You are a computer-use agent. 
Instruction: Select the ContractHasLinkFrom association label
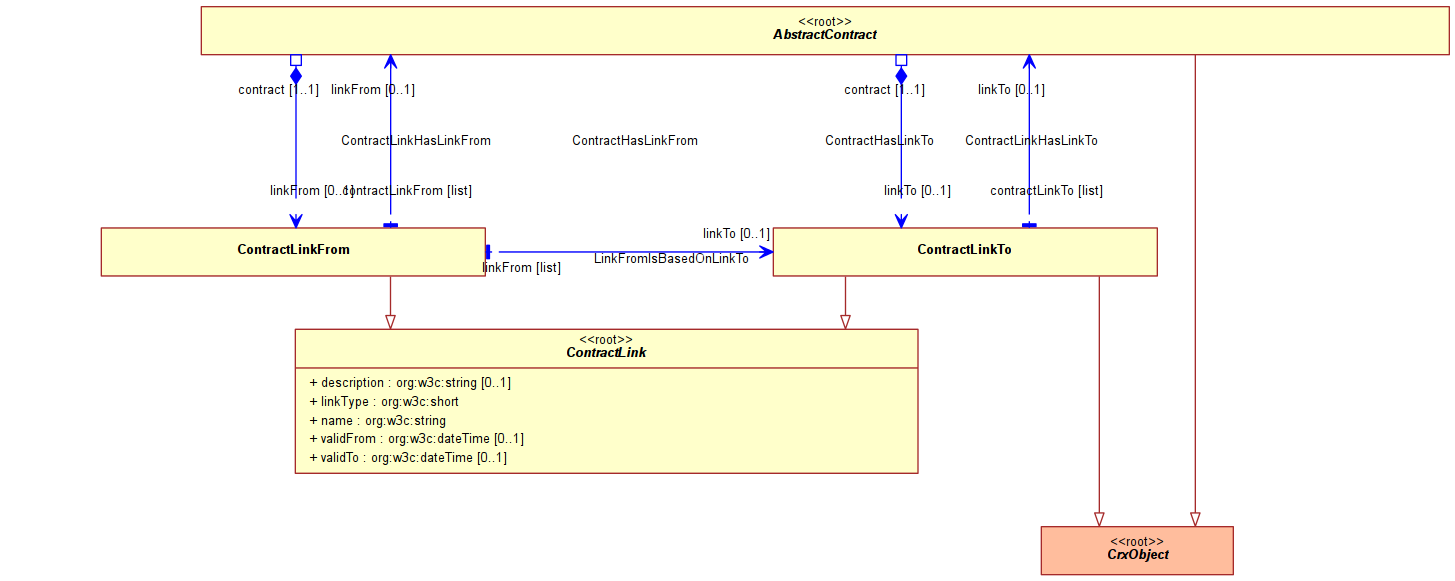click(635, 141)
